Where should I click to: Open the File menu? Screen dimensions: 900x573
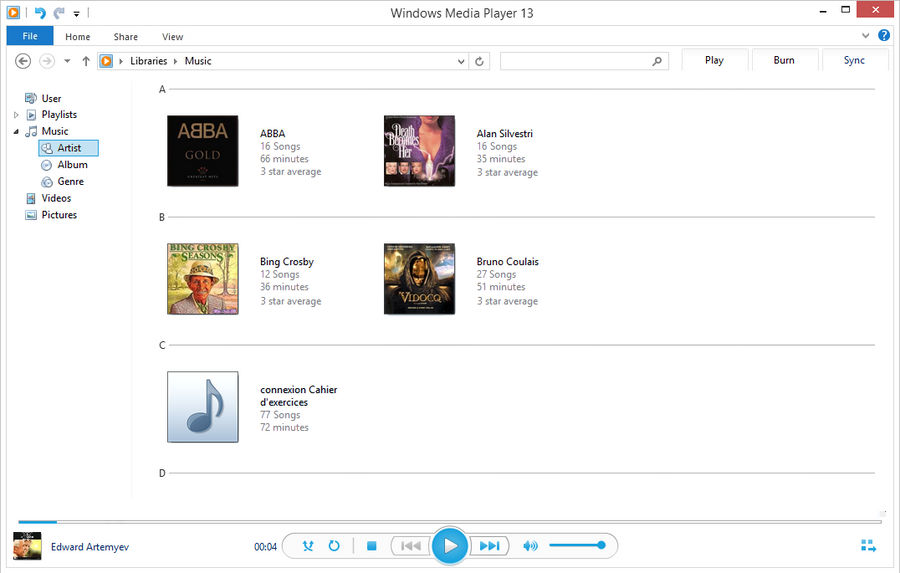[30, 36]
